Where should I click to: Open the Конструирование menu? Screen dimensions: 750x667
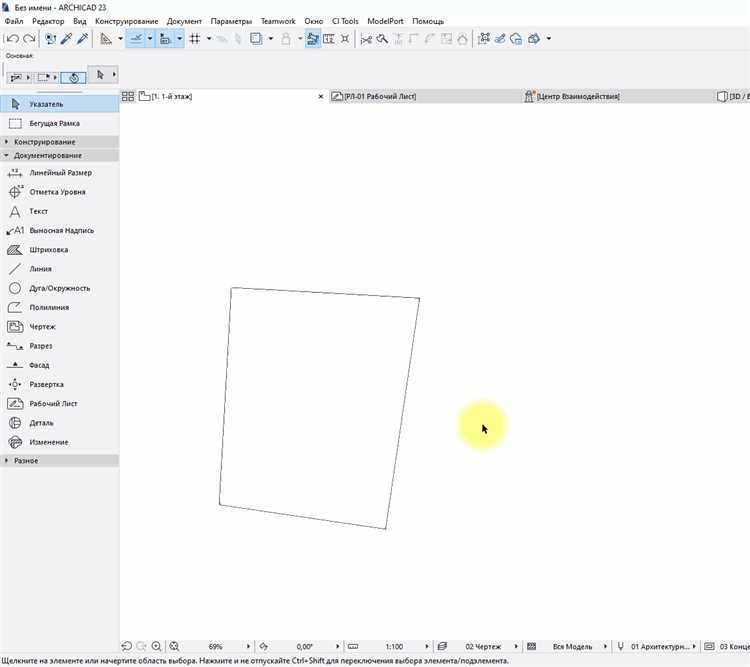pyautogui.click(x=126, y=21)
